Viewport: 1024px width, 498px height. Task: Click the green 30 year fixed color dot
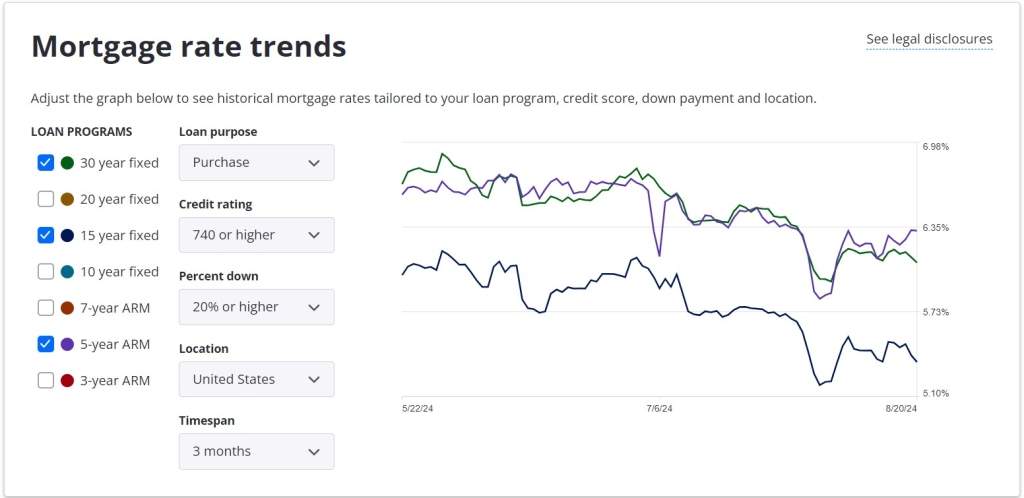tap(67, 163)
